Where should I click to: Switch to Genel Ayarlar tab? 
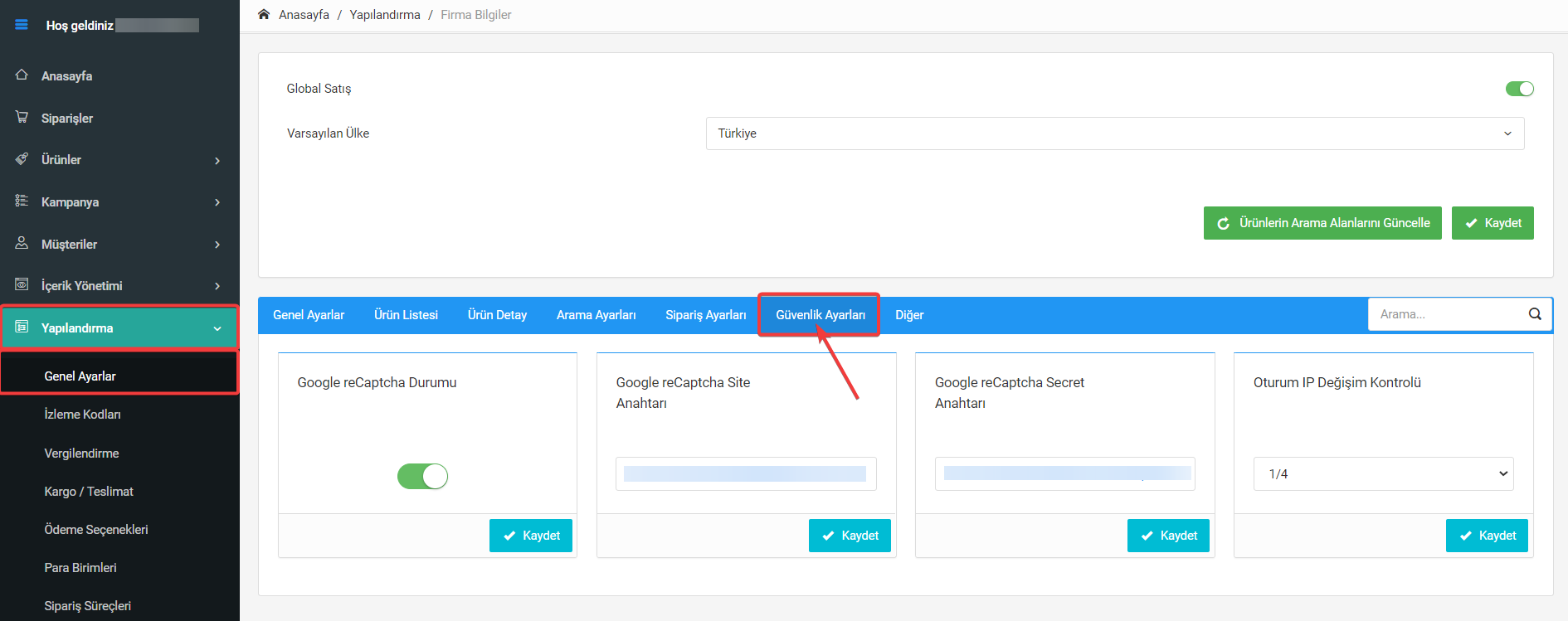point(309,315)
